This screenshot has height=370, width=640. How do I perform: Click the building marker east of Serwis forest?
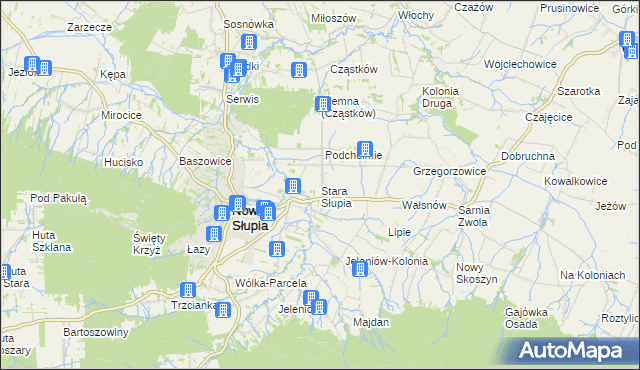[x=299, y=70]
